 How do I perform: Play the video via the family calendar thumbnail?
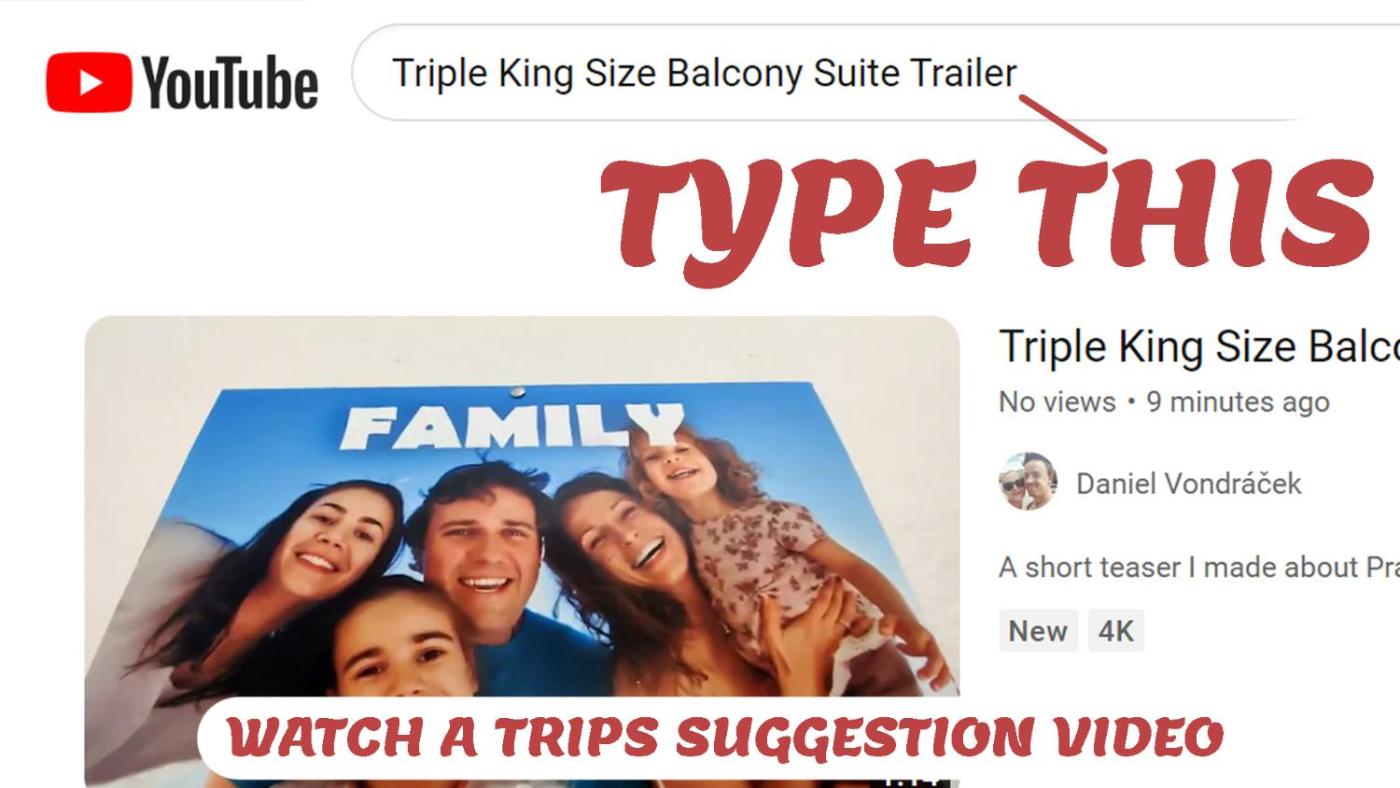click(521, 552)
